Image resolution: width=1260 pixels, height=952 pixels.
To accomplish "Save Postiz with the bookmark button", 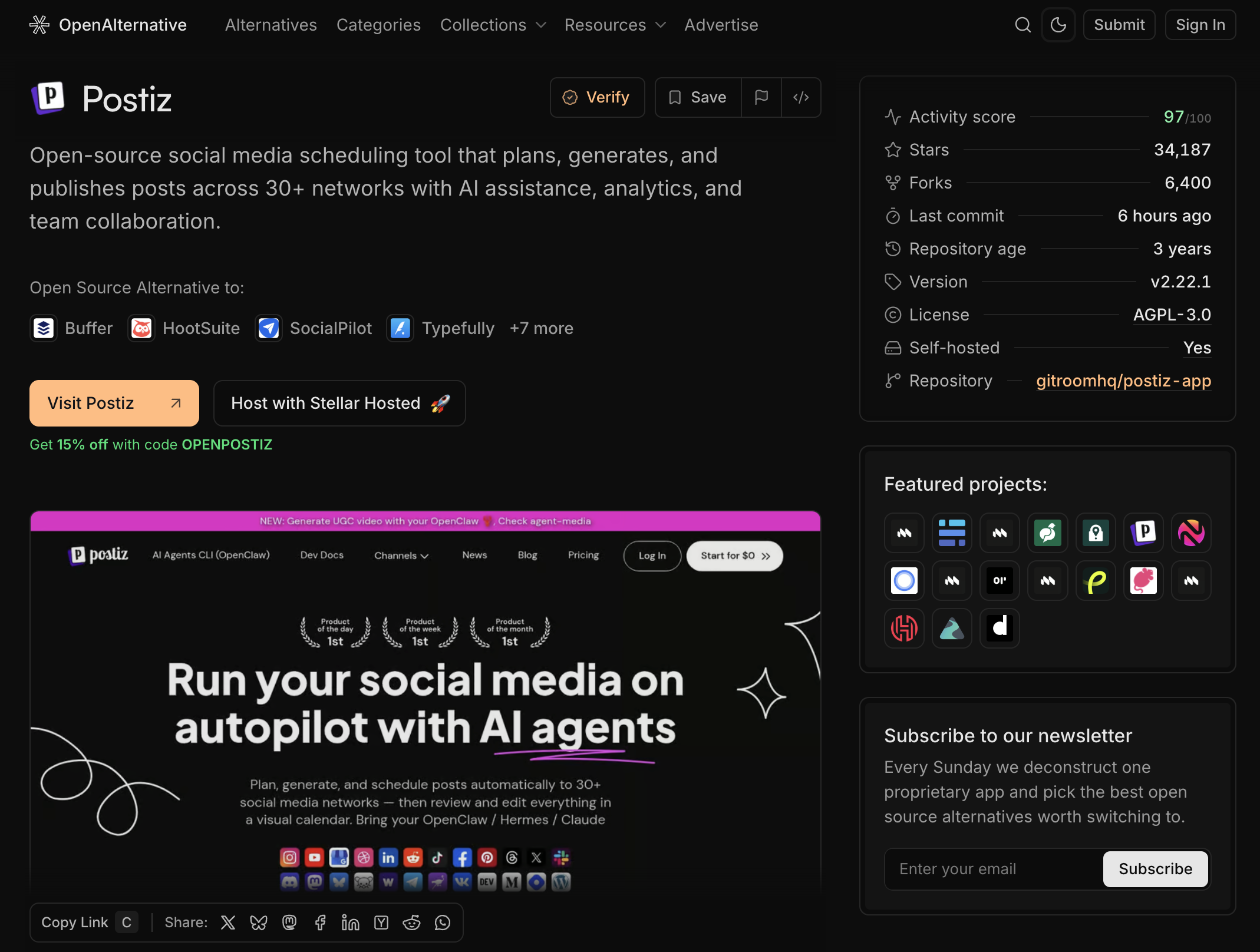I will click(x=698, y=97).
